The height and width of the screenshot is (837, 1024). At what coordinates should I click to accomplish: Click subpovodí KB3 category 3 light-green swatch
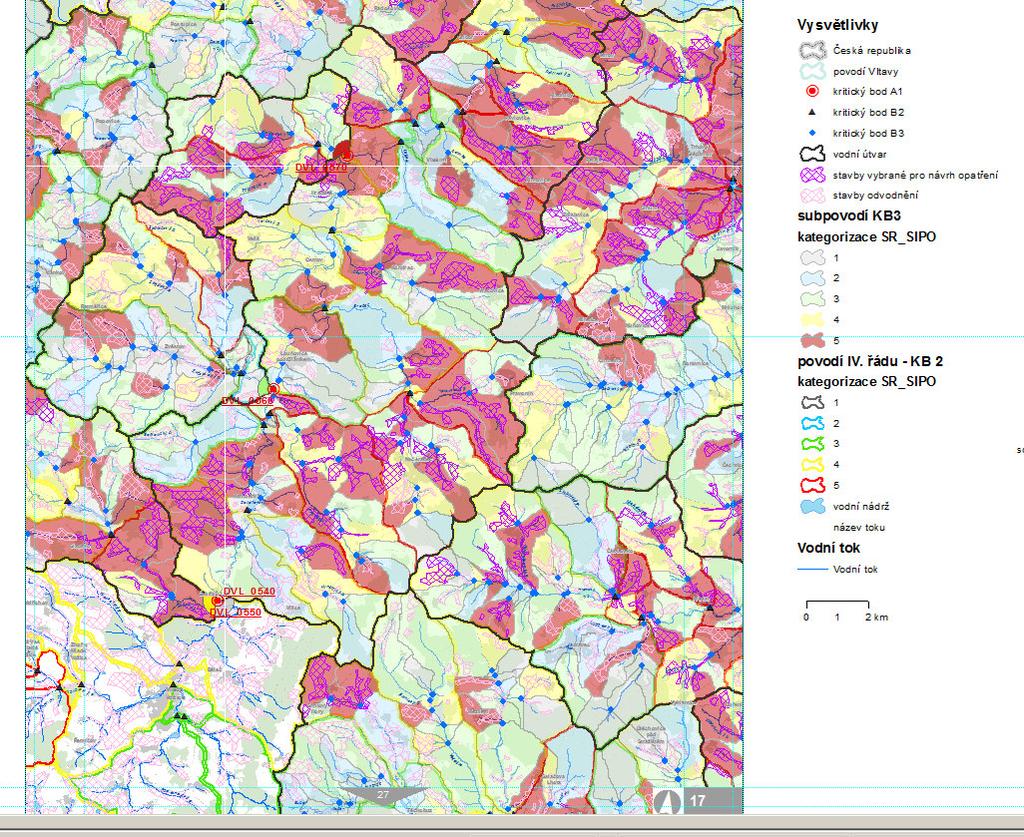pos(812,299)
